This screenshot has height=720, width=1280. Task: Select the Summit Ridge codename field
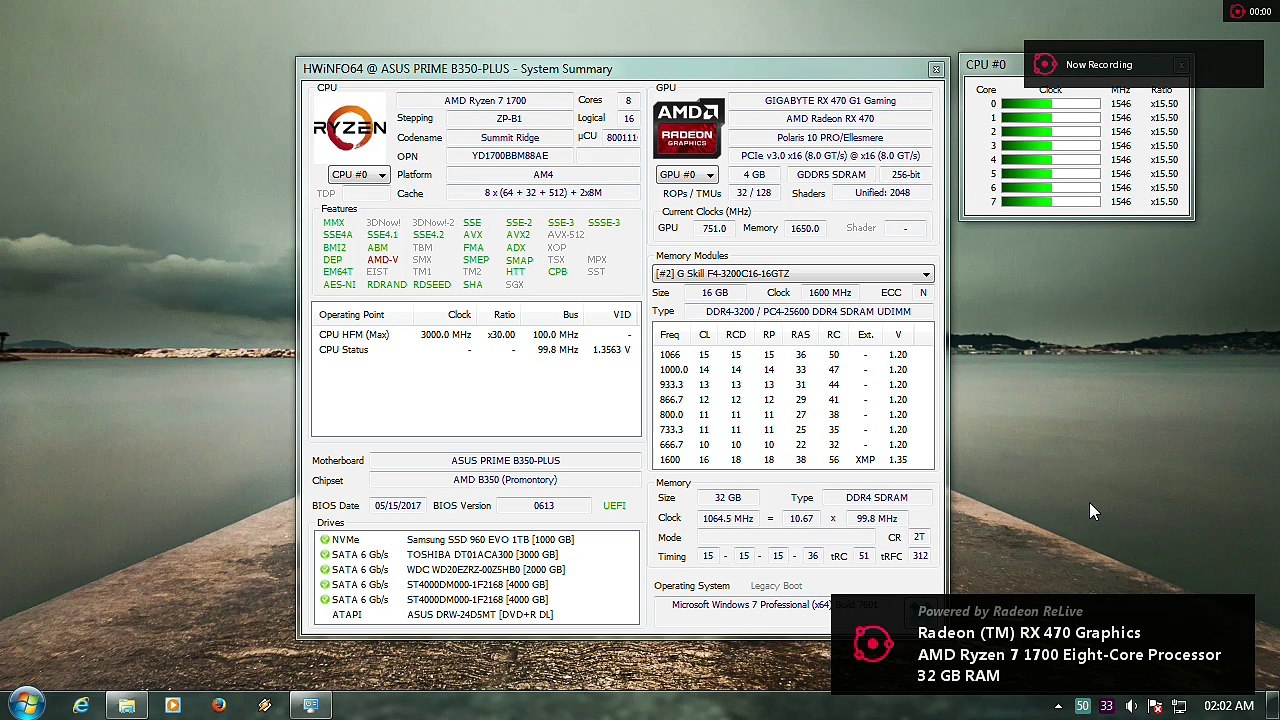point(510,138)
